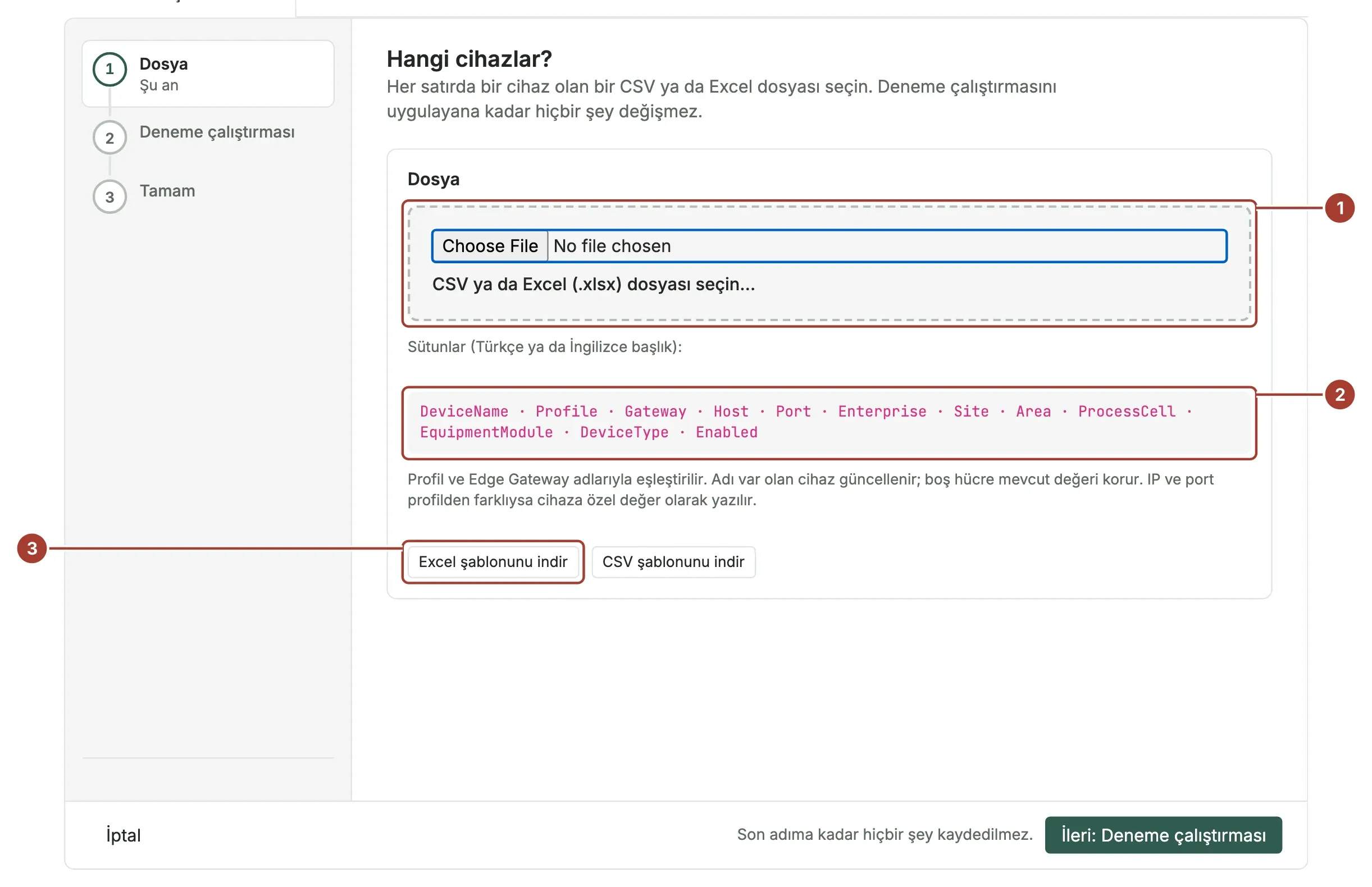The width and height of the screenshot is (1372, 887).
Task: Click the 'DeviceName' column code label
Action: click(464, 412)
